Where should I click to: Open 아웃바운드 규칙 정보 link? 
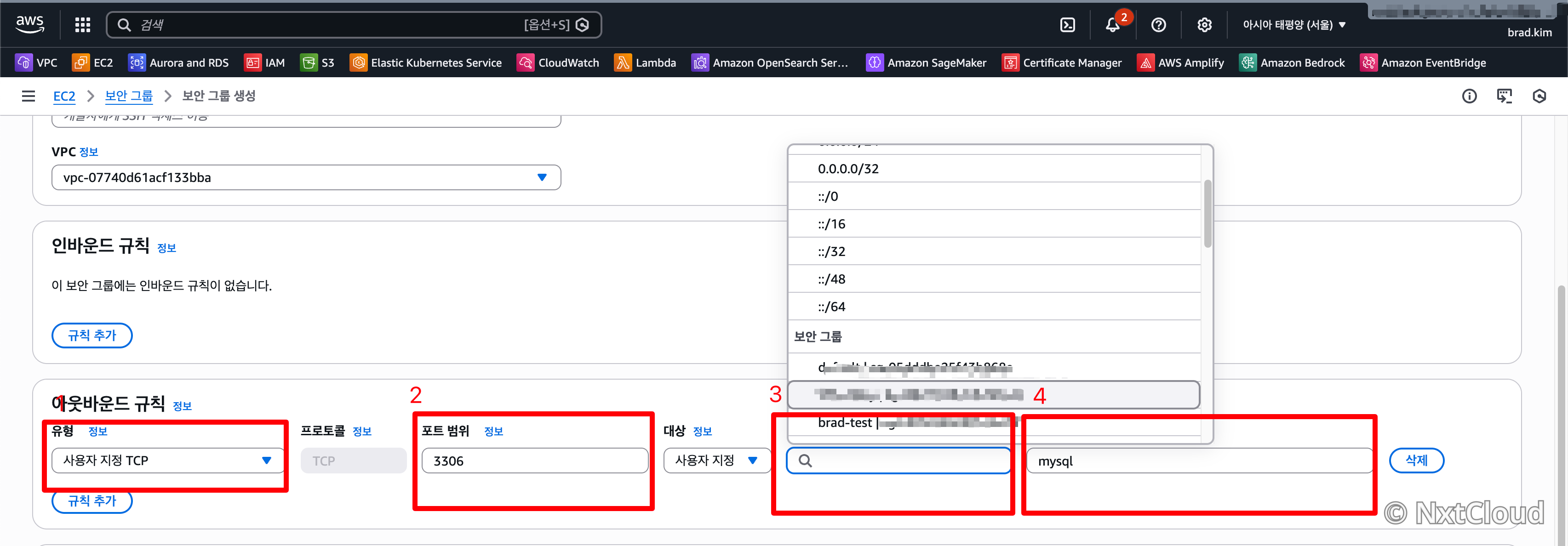click(182, 406)
